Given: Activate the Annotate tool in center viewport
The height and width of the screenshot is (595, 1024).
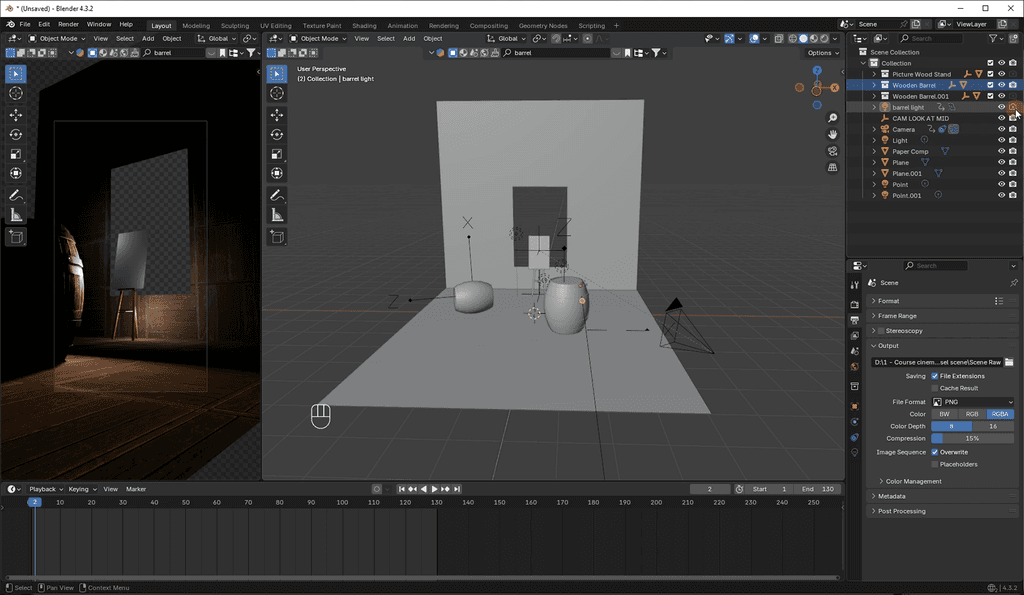Looking at the screenshot, I should [277, 194].
